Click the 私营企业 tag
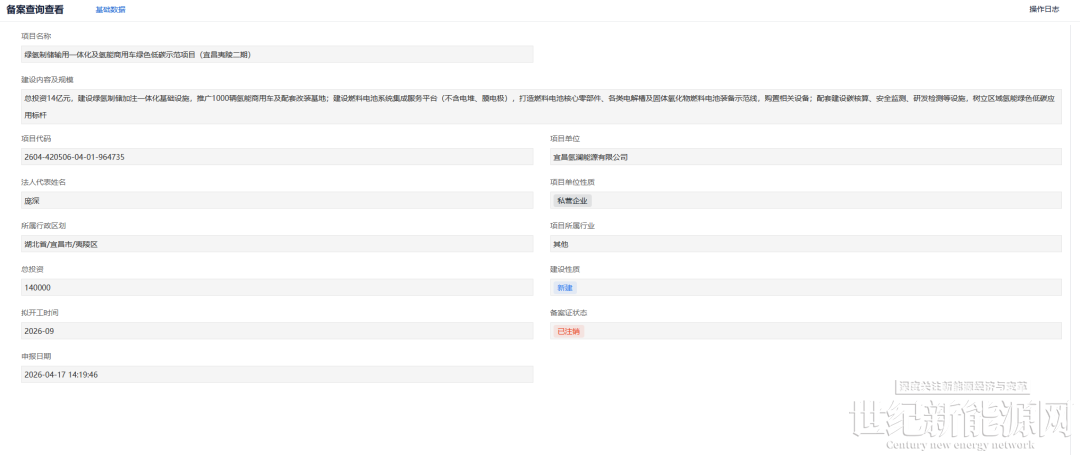Screen dimensions: 1080x455 click(x=573, y=201)
